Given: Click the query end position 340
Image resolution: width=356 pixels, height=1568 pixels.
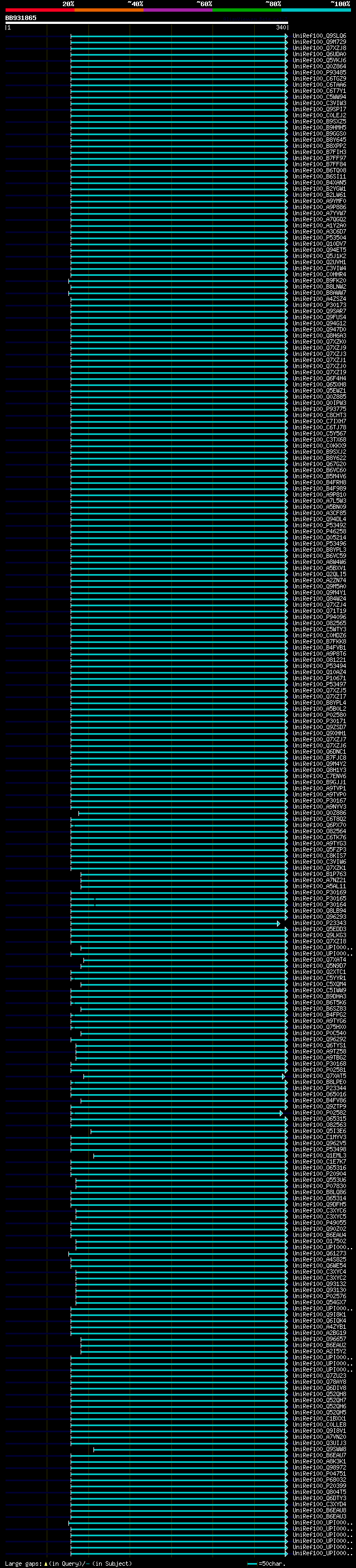Looking at the screenshot, I should pyautogui.click(x=280, y=27).
